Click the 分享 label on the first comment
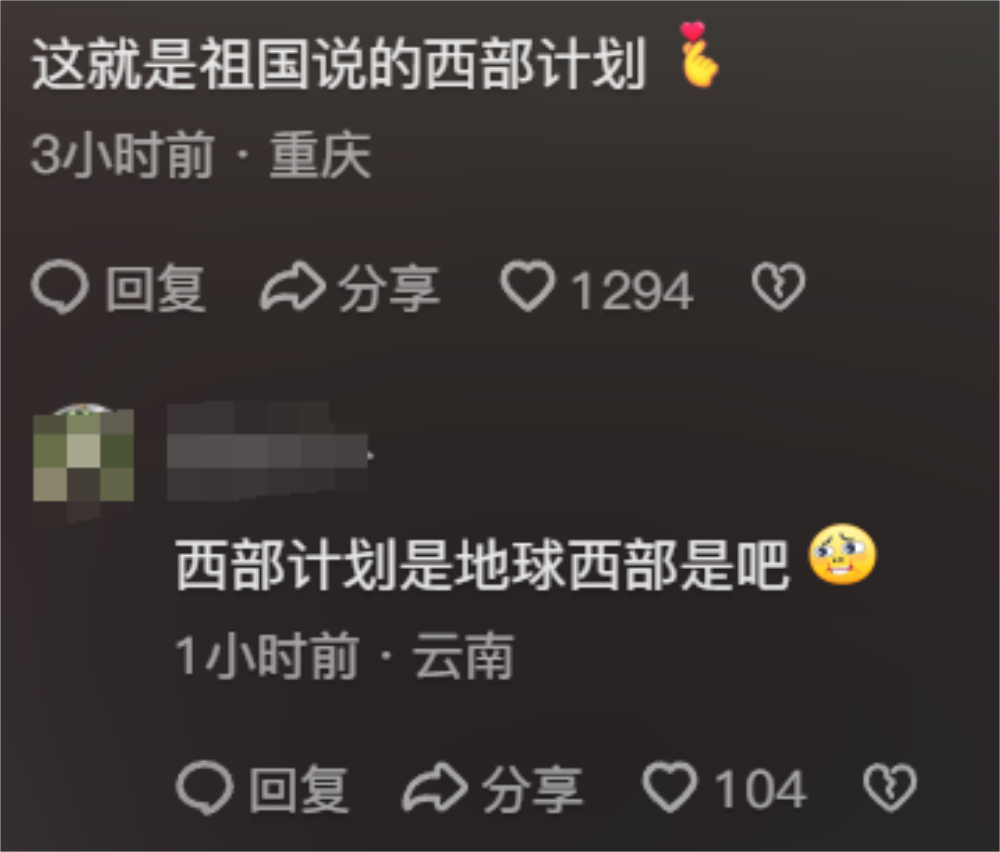Viewport: 1000px width, 852px height. tap(388, 289)
